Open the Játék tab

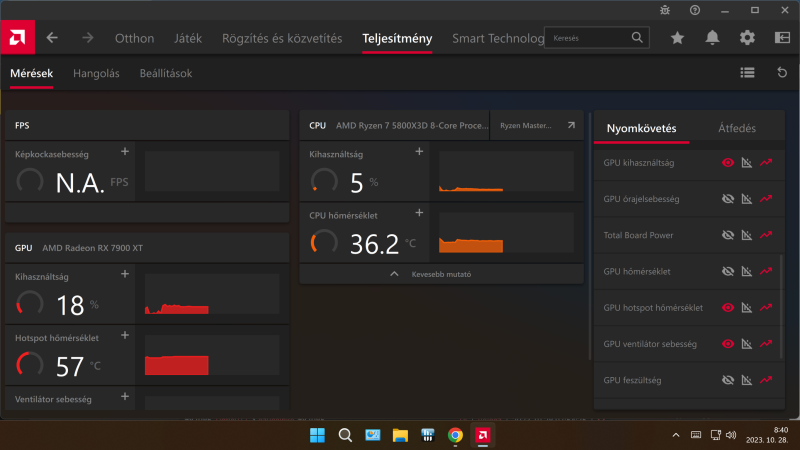pyautogui.click(x=188, y=38)
